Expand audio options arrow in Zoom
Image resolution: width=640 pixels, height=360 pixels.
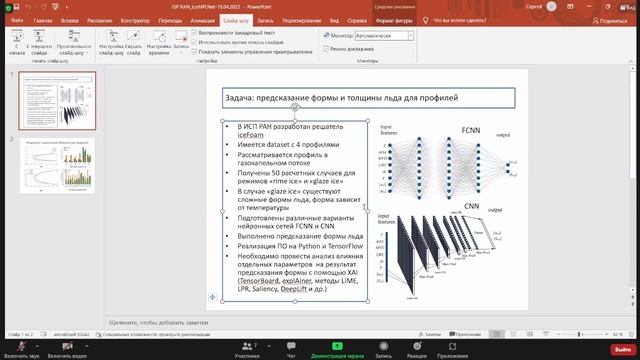tap(37, 346)
